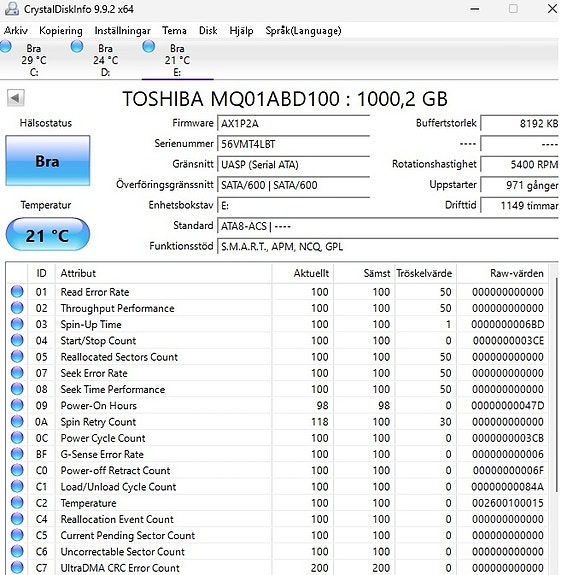561x575 pixels.
Task: Select the Read Error Rate attribute text
Action: coord(95,292)
